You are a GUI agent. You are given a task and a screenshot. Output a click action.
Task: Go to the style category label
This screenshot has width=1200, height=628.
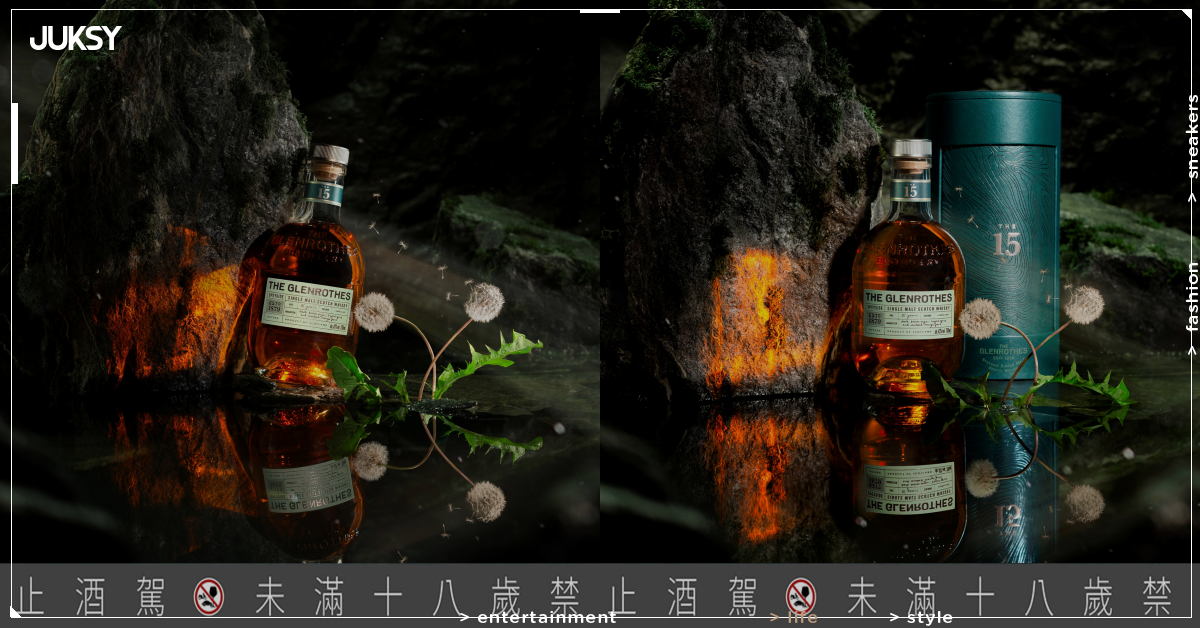tap(921, 618)
